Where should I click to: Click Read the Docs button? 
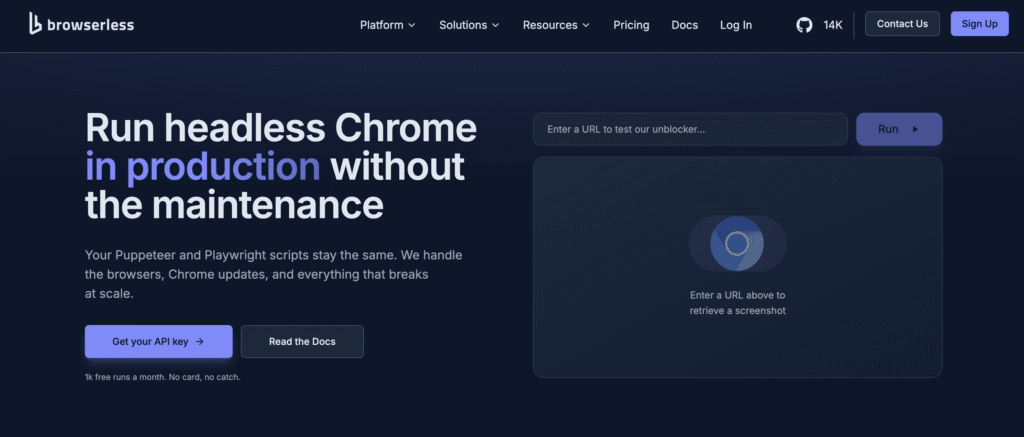pyautogui.click(x=302, y=341)
